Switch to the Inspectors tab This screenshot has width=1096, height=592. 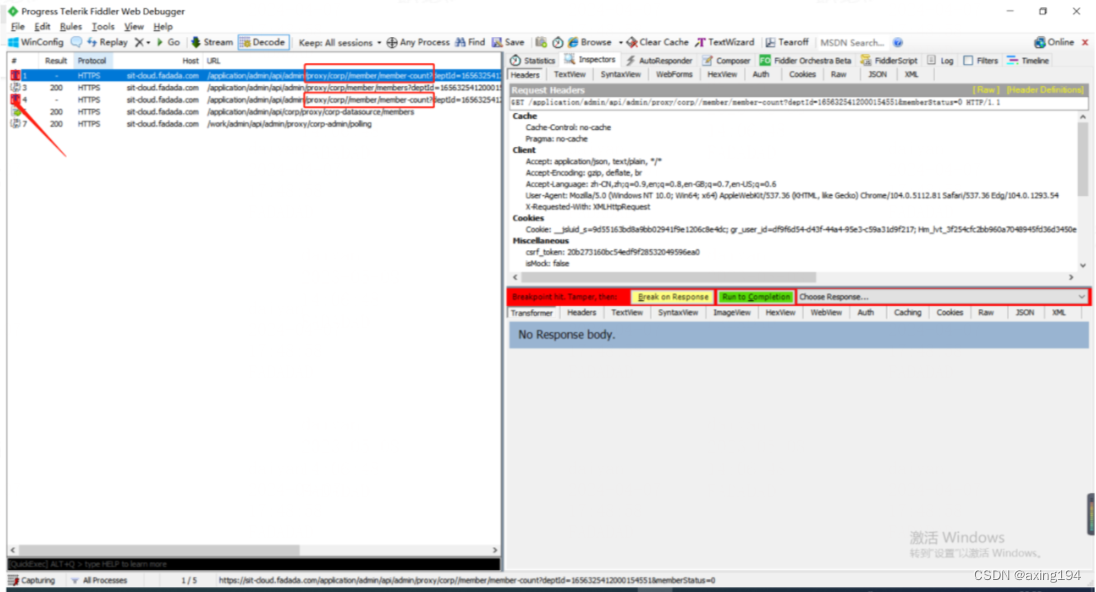pos(590,60)
